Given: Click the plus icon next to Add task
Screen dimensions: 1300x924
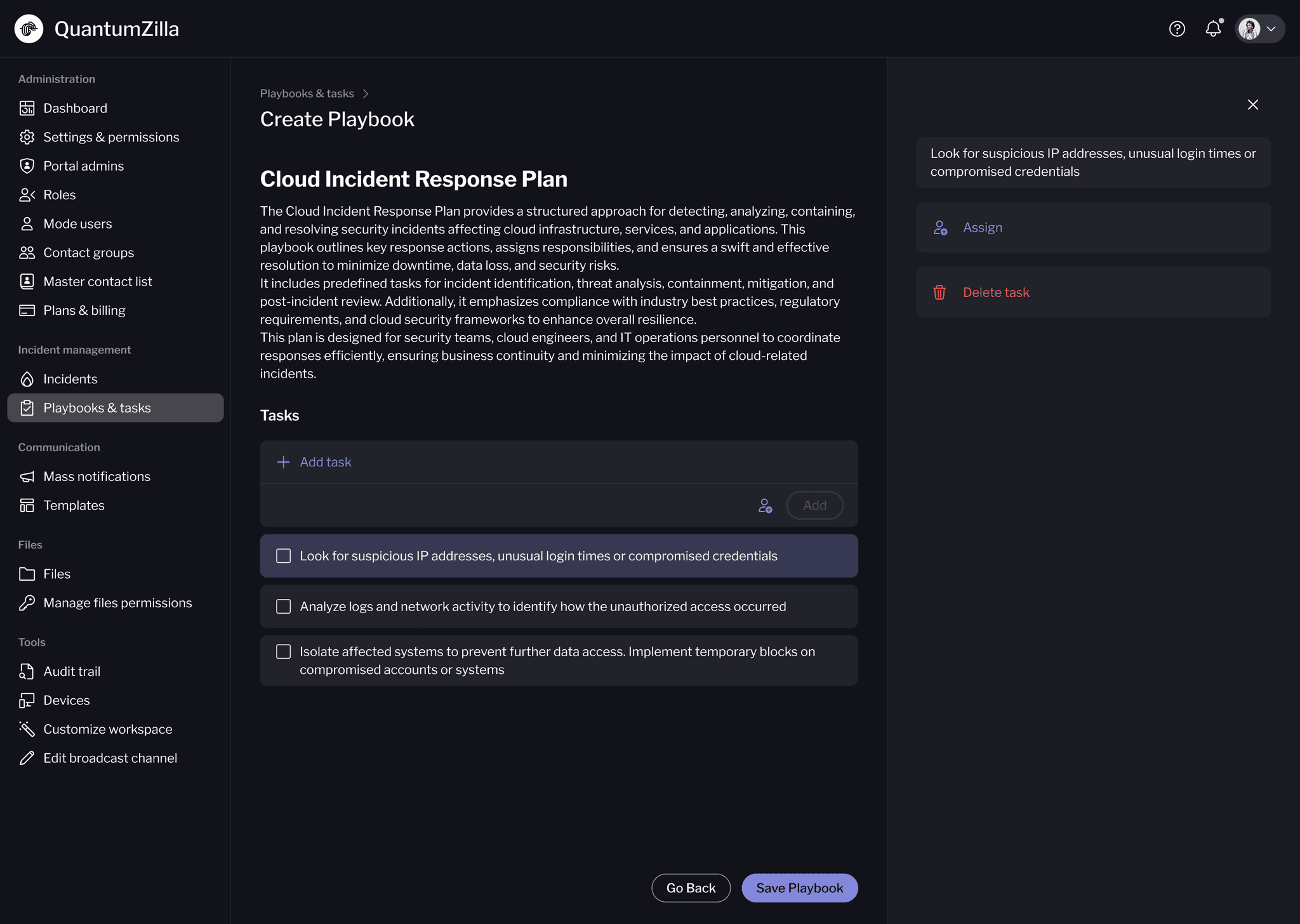Looking at the screenshot, I should [283, 462].
